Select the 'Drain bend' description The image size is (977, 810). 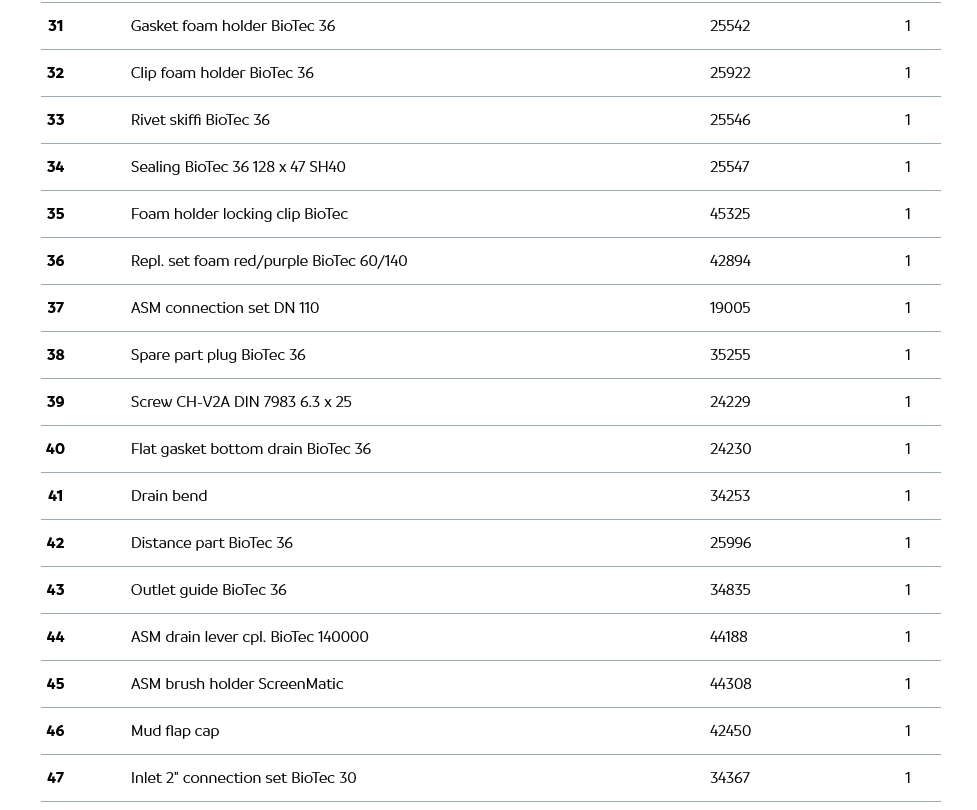tap(169, 496)
